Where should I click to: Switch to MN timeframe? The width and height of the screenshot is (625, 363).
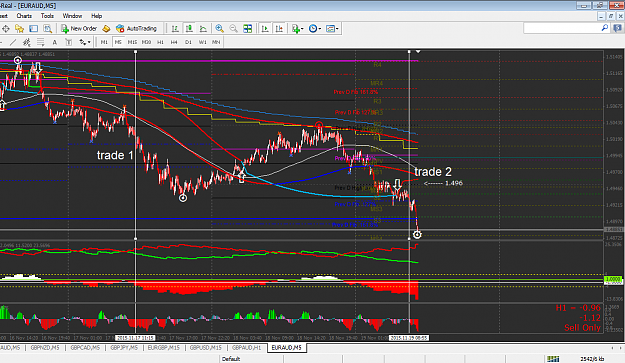[216, 42]
